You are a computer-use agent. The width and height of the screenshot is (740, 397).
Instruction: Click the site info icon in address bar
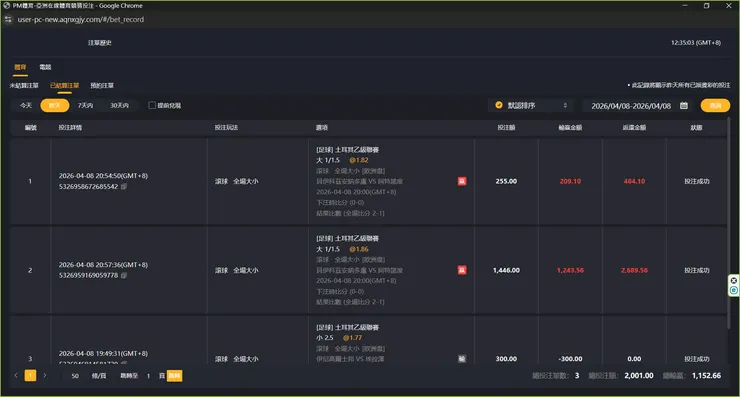(8, 19)
